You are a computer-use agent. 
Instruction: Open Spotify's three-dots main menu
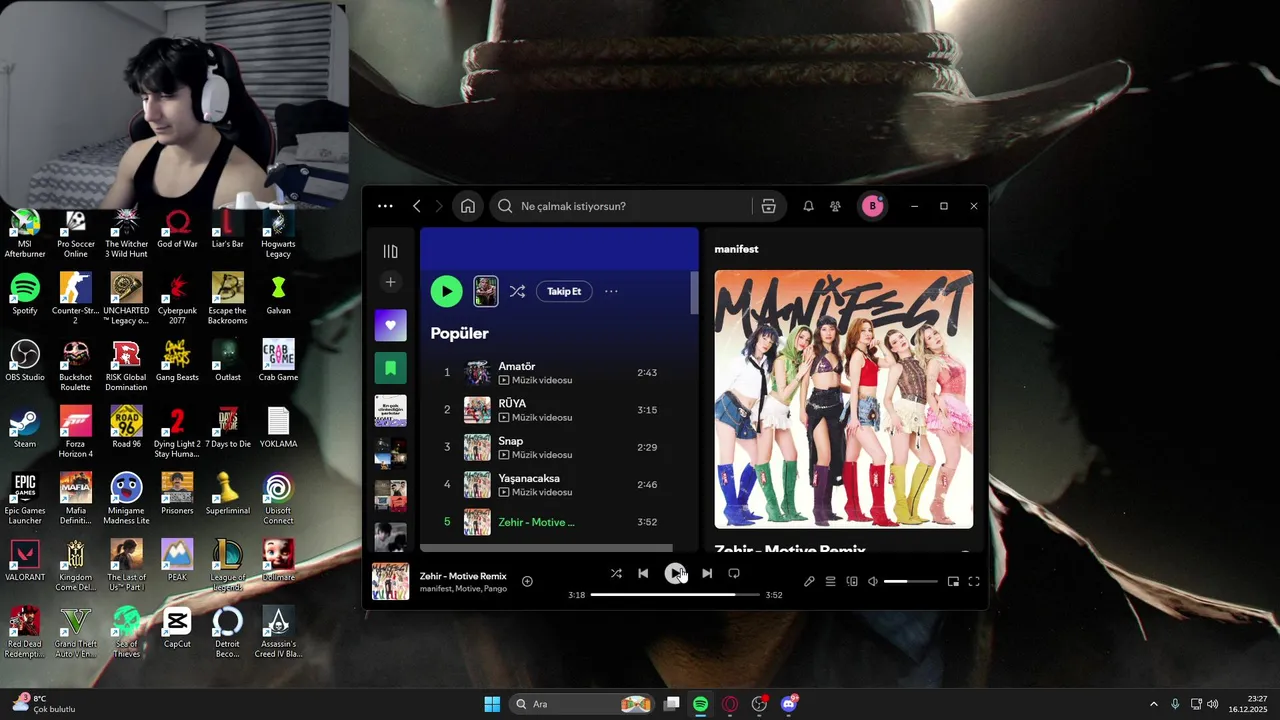[x=385, y=206]
